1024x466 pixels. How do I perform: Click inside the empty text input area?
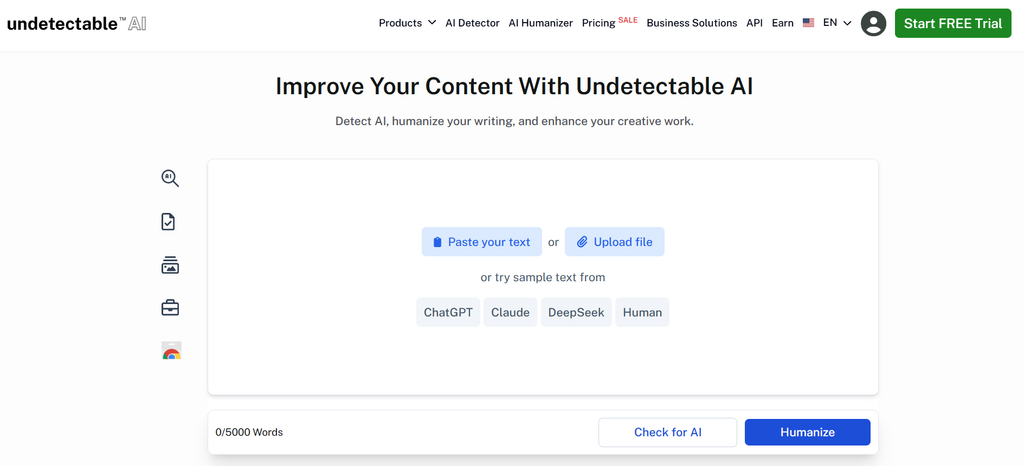pyautogui.click(x=543, y=277)
